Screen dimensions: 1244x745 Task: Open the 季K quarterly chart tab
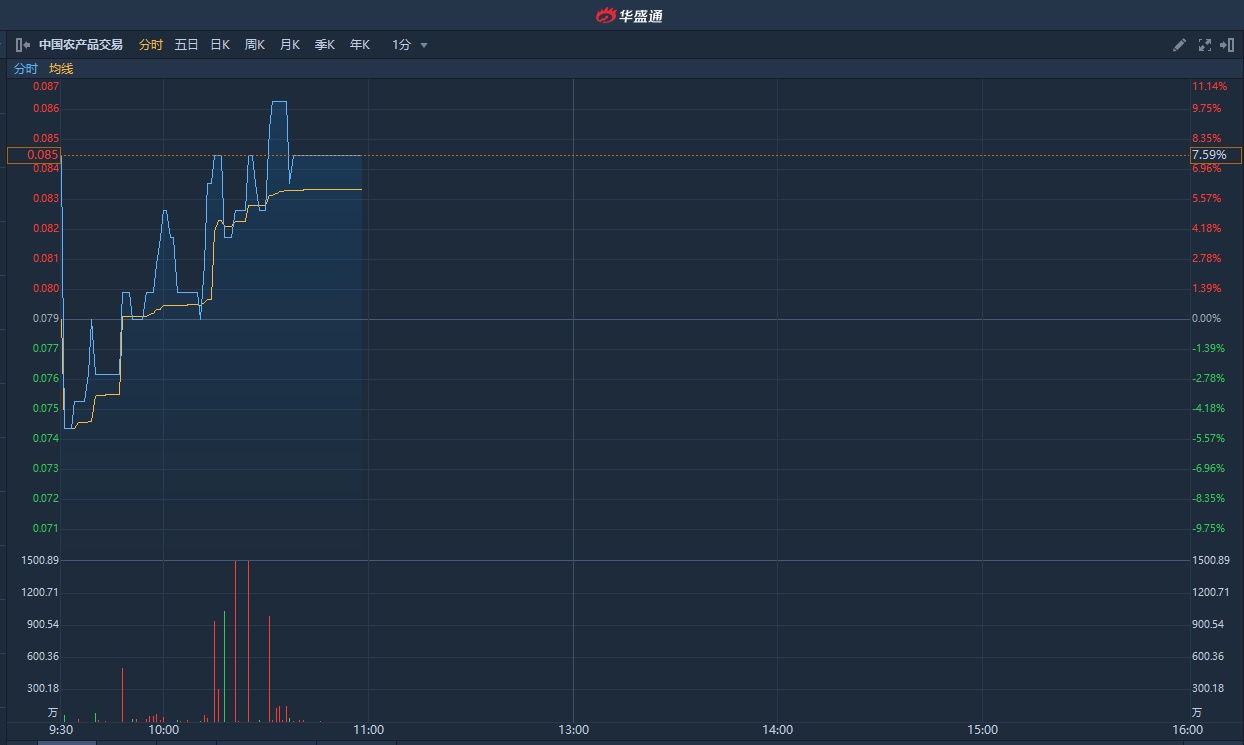click(325, 45)
